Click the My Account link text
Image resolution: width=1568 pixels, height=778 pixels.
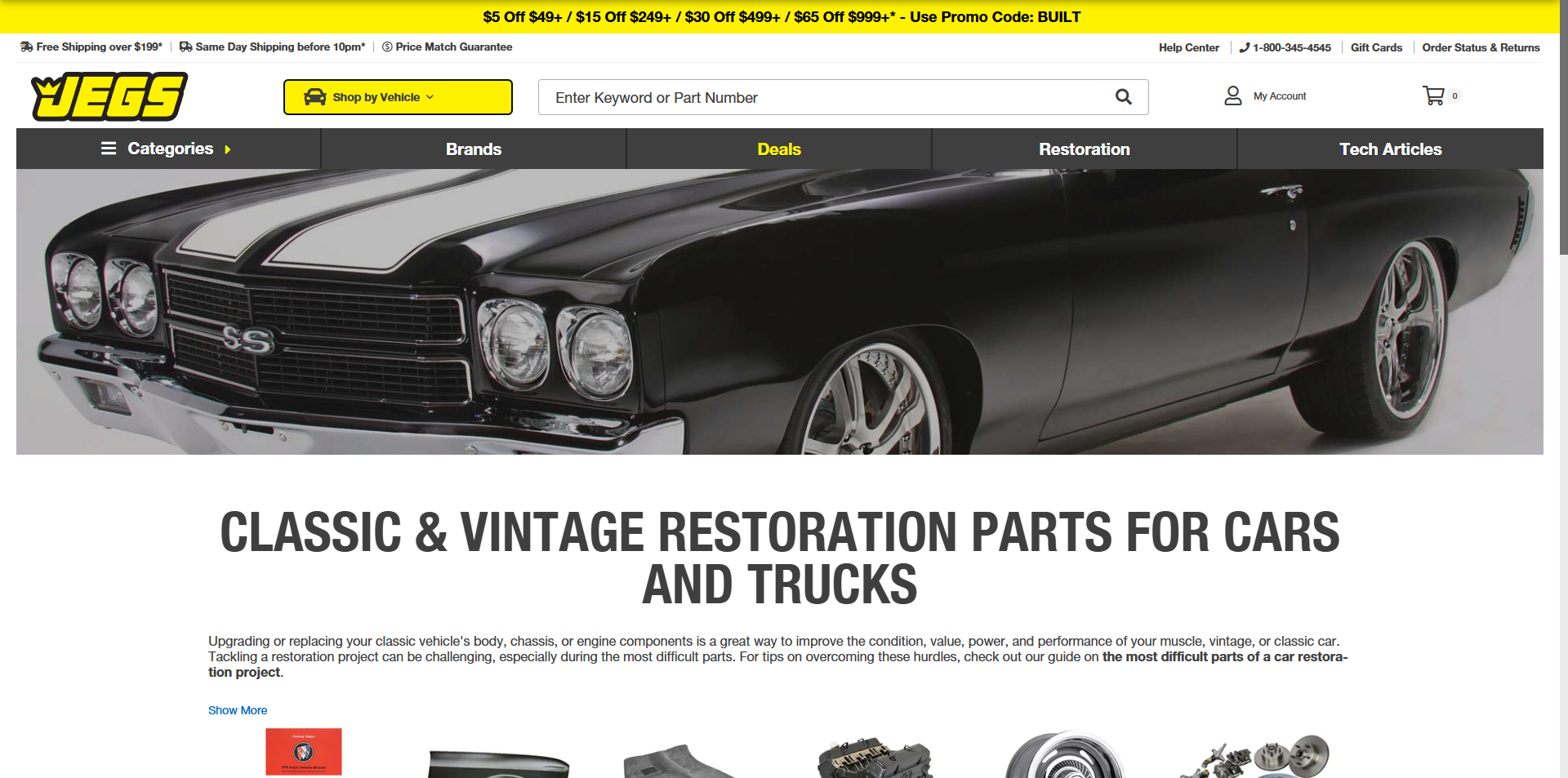click(1280, 96)
